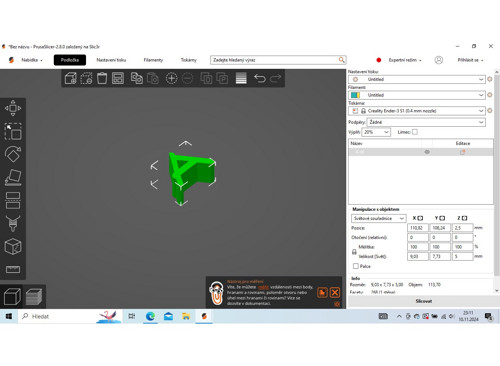The height and width of the screenshot is (366, 500).
Task: Open the Podpěry supports dropdown
Action: [x=426, y=122]
